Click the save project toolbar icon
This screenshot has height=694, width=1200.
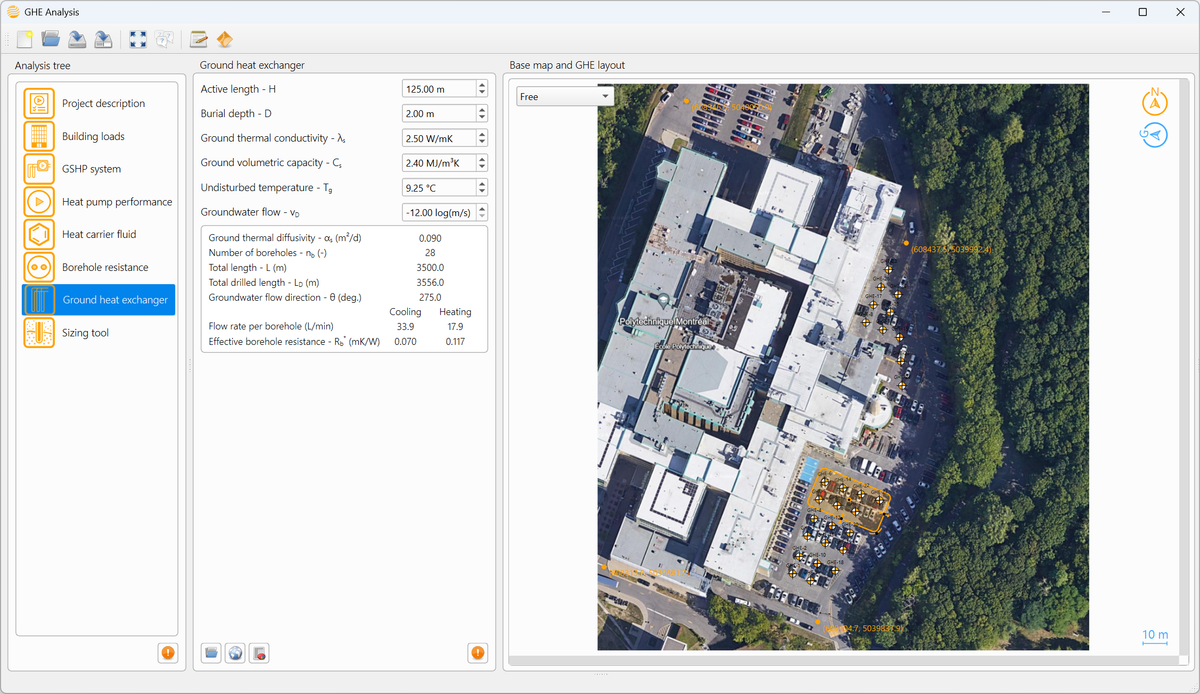pos(77,40)
